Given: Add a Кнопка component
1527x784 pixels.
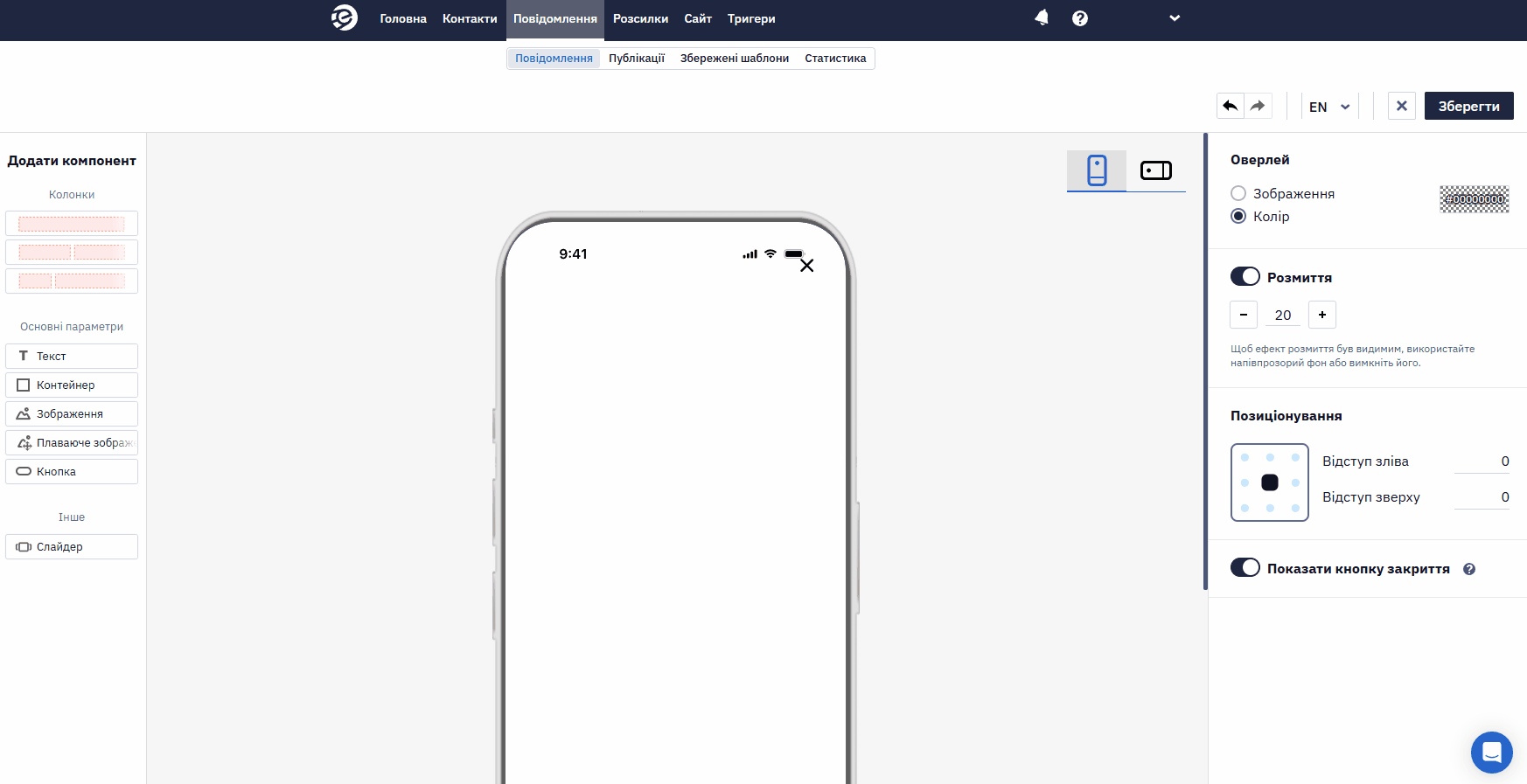Looking at the screenshot, I should click(x=72, y=472).
